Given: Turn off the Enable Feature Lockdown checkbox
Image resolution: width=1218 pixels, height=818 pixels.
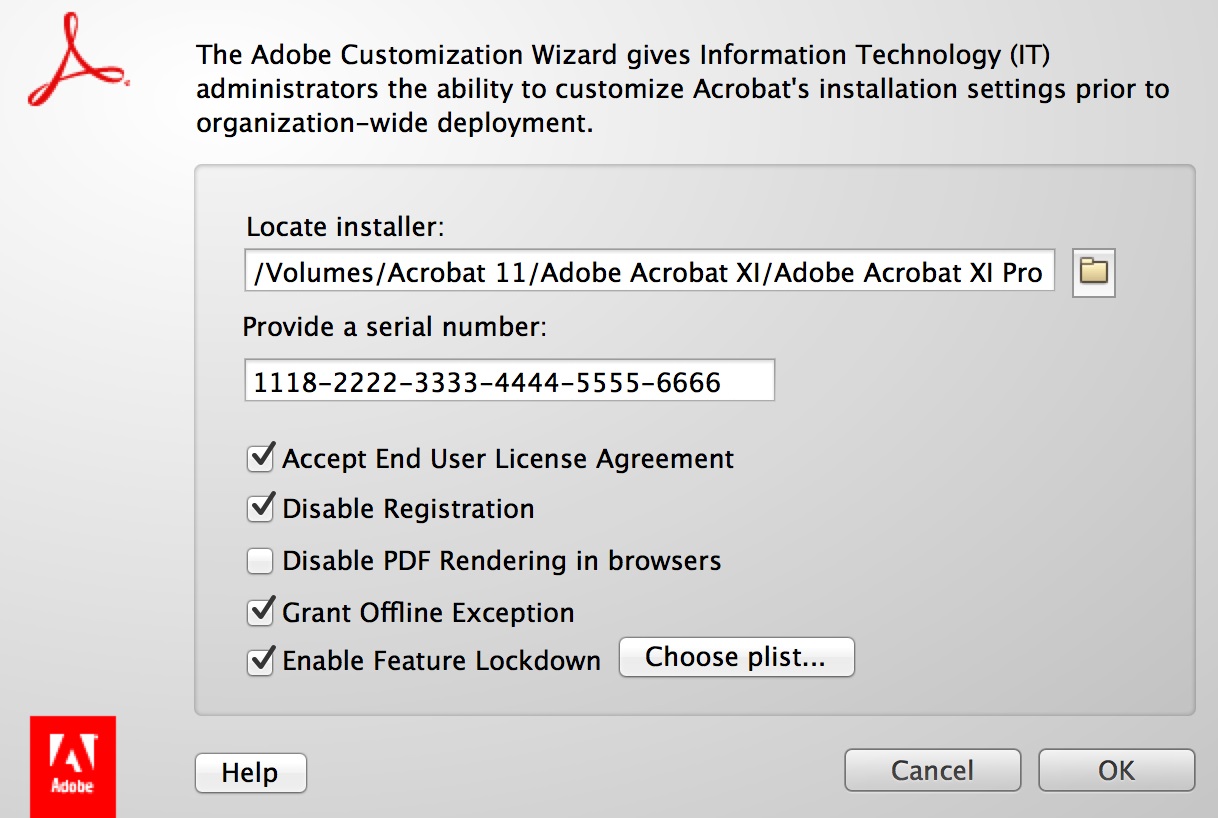Looking at the screenshot, I should (x=261, y=661).
